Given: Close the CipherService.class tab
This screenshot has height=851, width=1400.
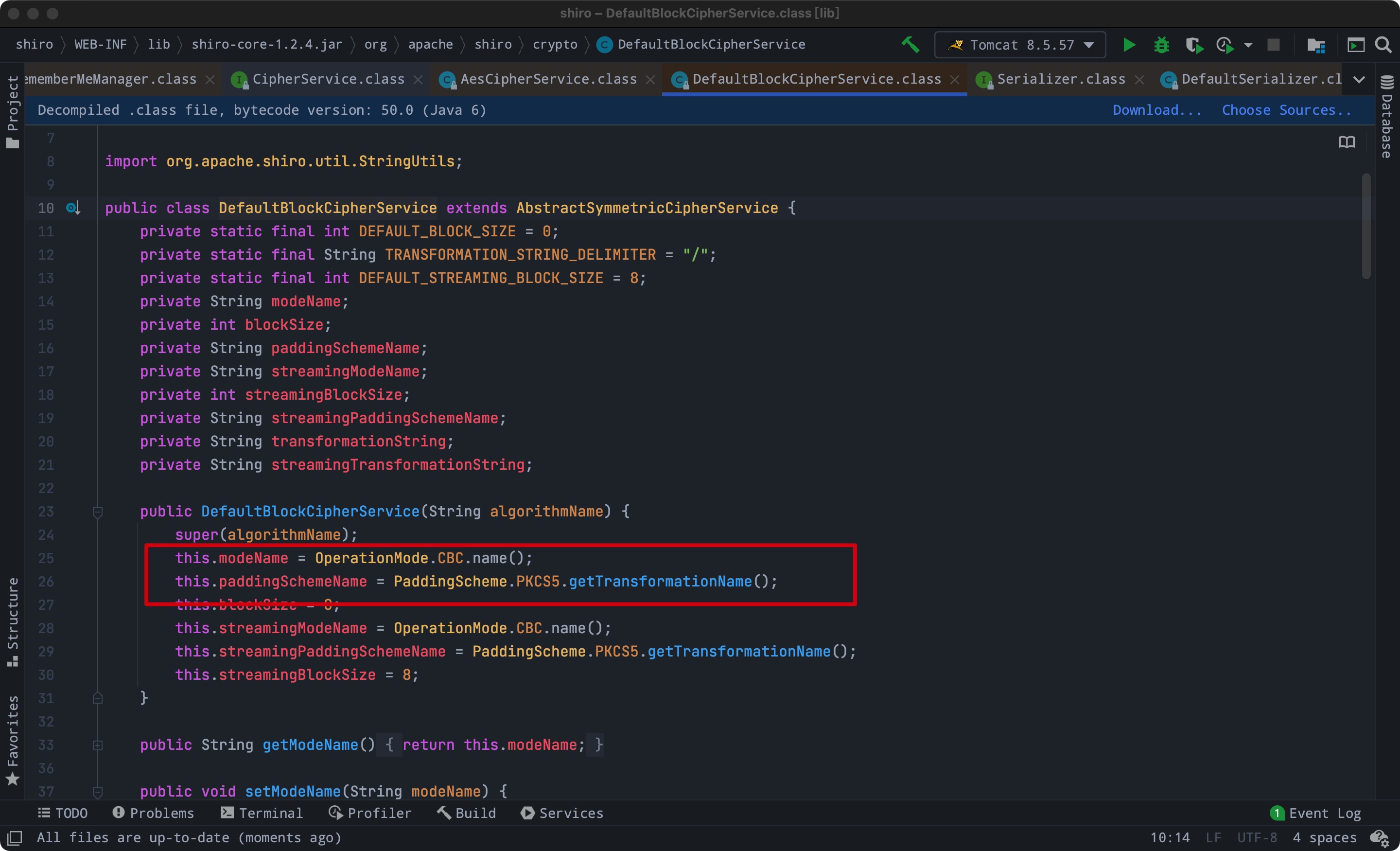Looking at the screenshot, I should coord(418,80).
